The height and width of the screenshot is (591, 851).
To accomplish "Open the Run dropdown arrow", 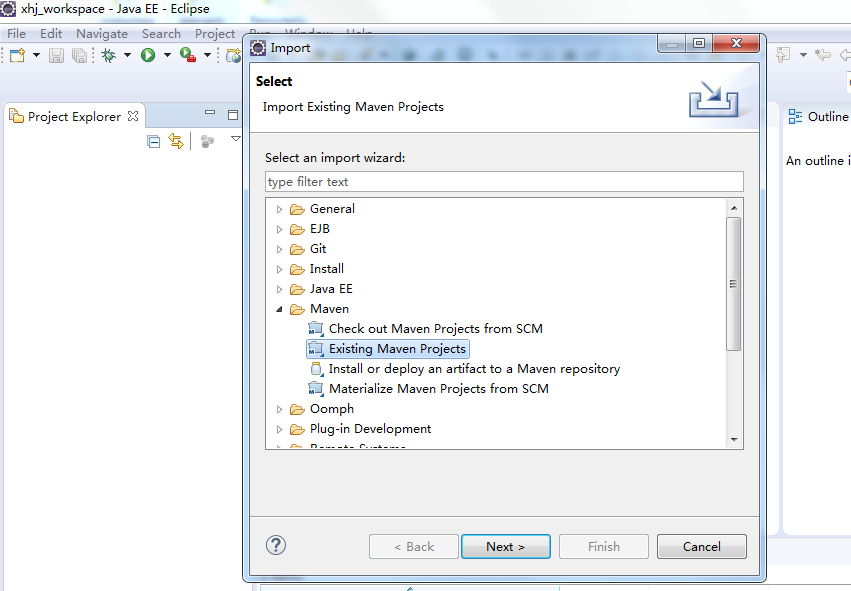I will [x=167, y=55].
